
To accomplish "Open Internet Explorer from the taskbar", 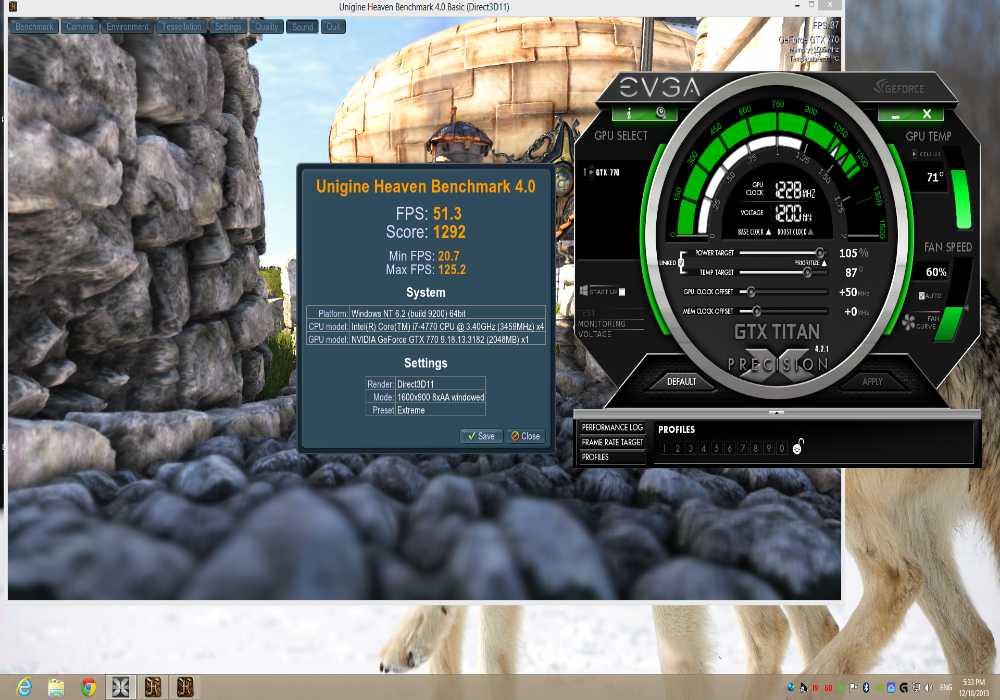I will point(24,687).
